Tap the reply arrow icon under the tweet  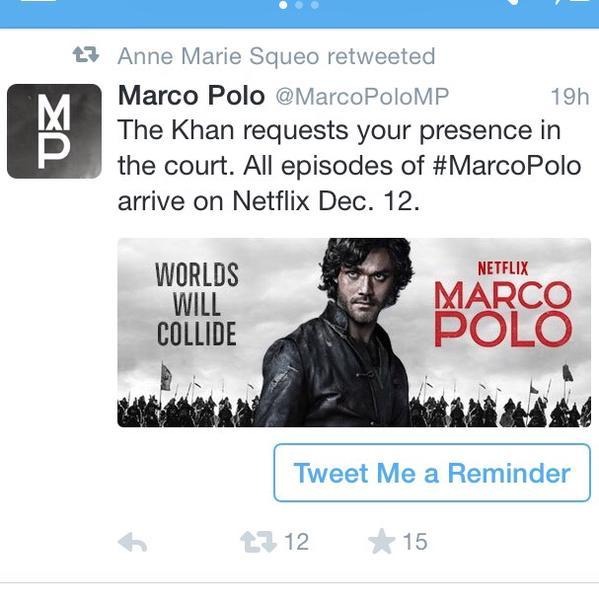click(x=132, y=542)
